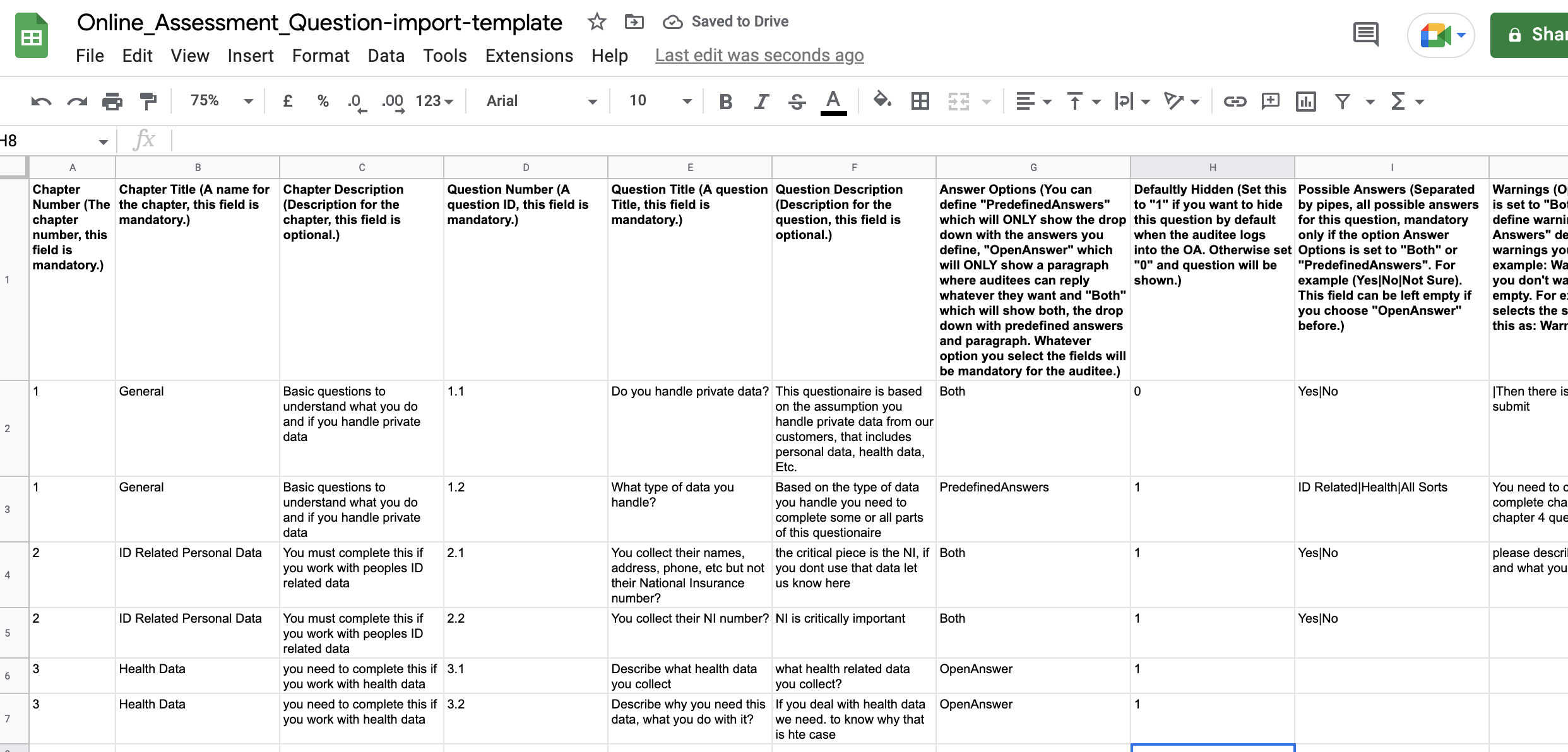
Task: Open the 123 number format dropdown
Action: (x=434, y=101)
